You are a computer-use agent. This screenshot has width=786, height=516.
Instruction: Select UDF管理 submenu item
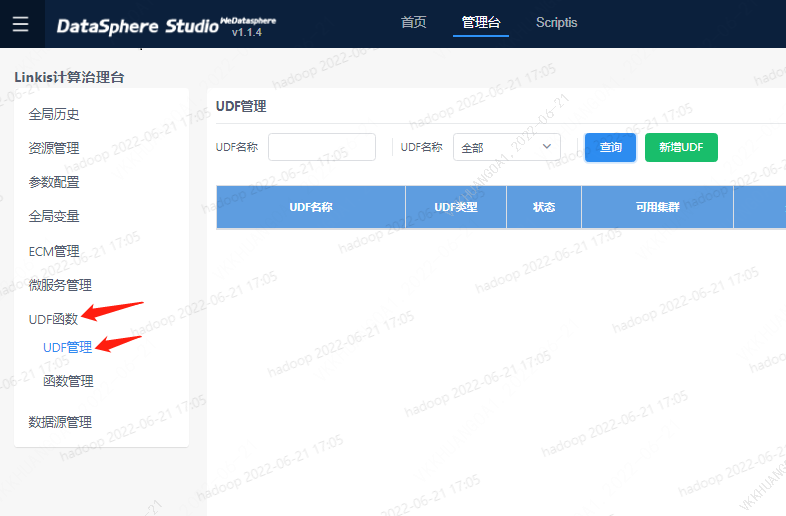coord(67,347)
